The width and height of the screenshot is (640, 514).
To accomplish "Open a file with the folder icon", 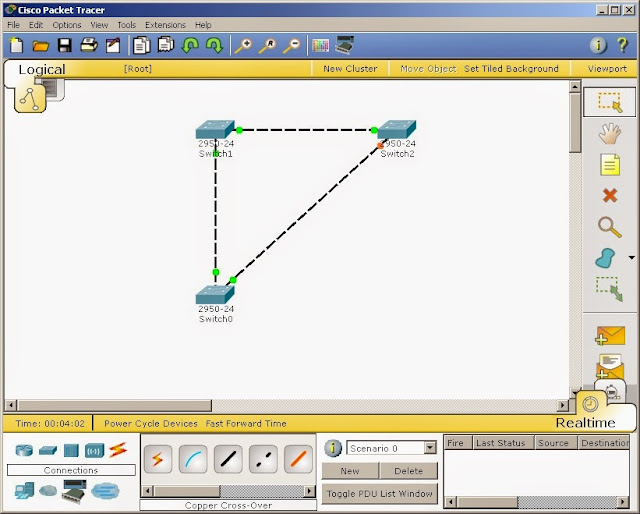I will tap(40, 45).
